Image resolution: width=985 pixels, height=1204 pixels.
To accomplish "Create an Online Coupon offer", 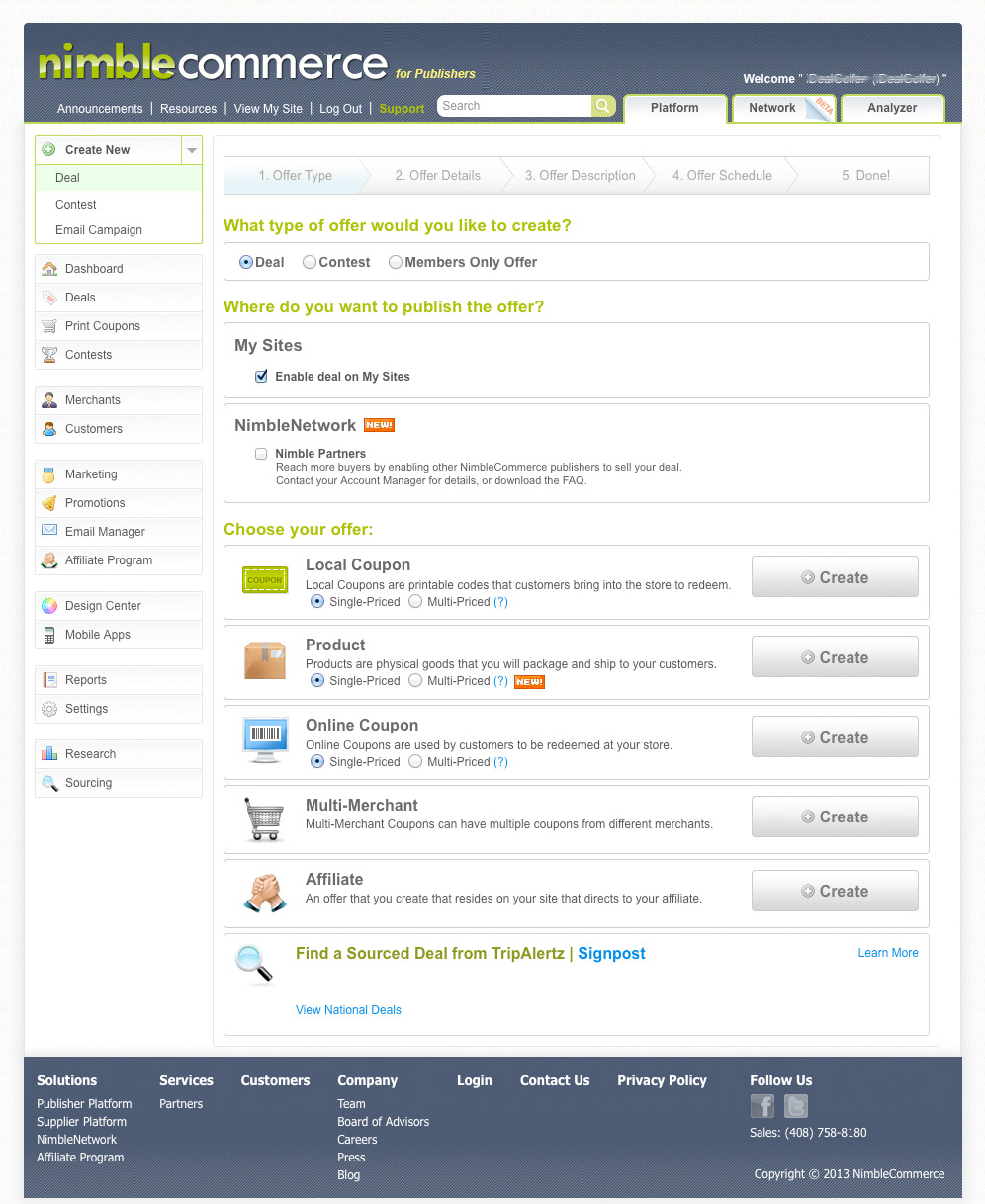I will coord(835,737).
